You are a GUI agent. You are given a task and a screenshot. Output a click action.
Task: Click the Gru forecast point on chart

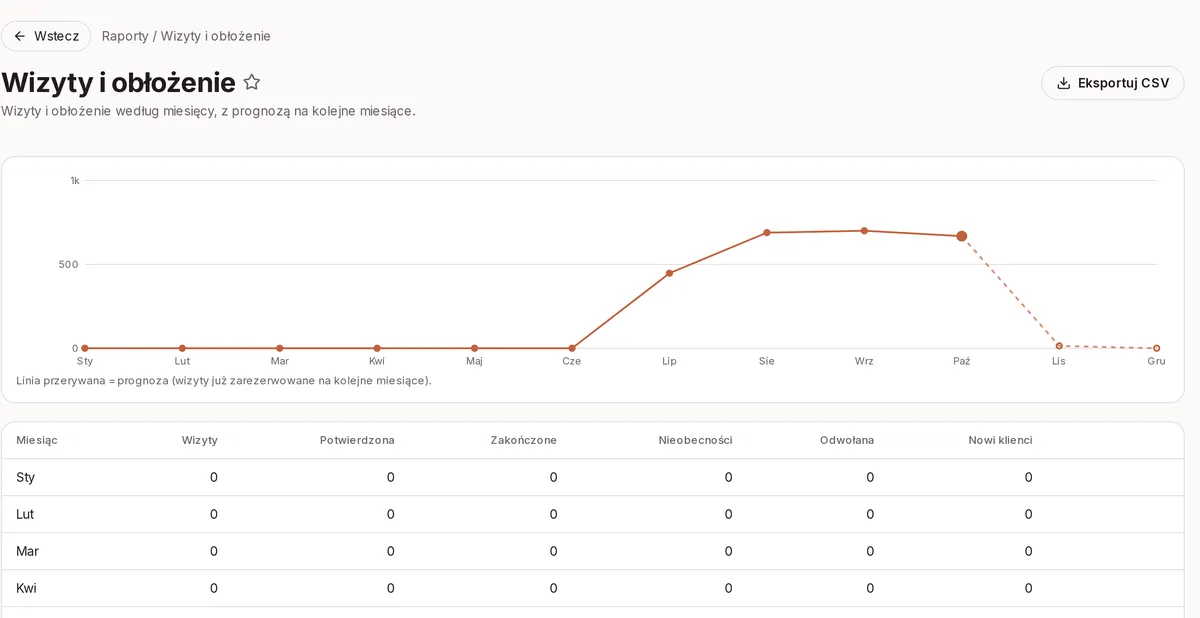(1157, 348)
